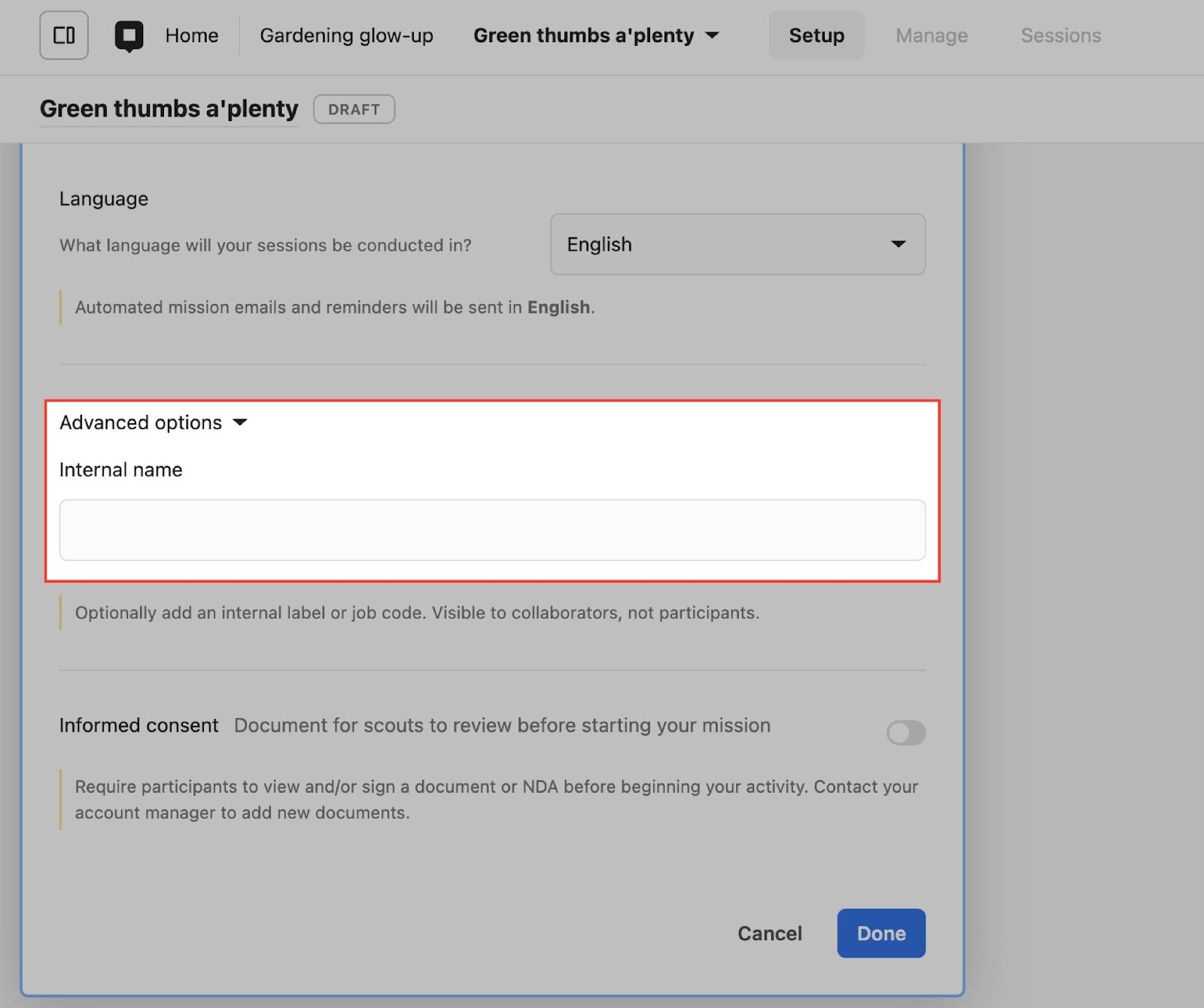This screenshot has height=1008, width=1204.
Task: Navigate to Home
Action: [x=192, y=35]
